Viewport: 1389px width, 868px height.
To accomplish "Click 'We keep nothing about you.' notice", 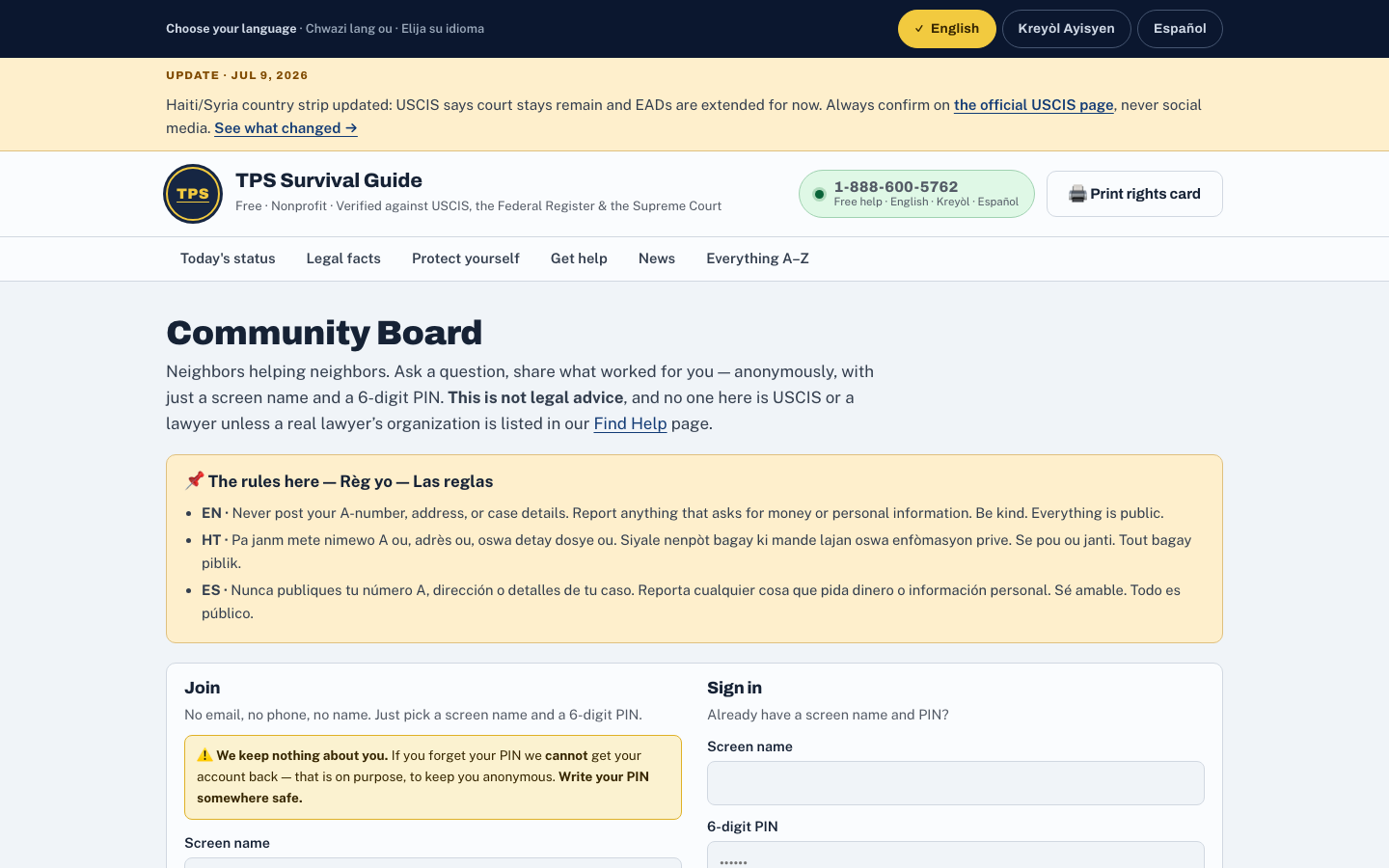I will 433,777.
